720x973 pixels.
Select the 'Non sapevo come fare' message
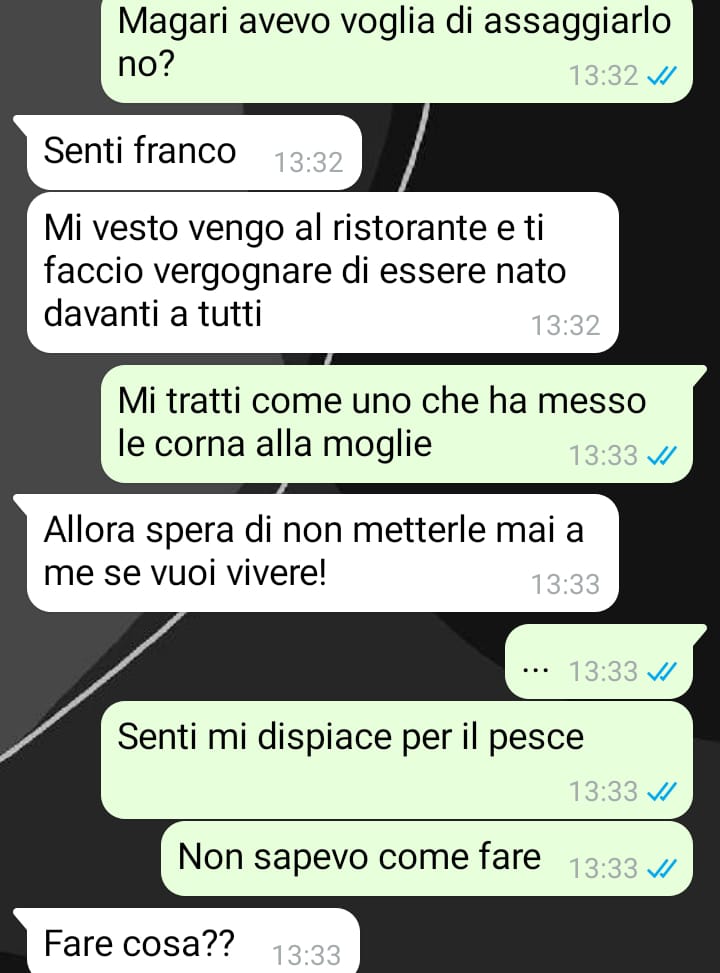coord(427,859)
